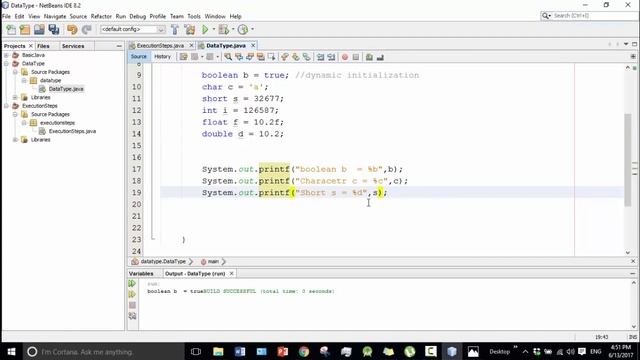
Task: Click the editor vertical scrollbar thumb
Action: pos(628,159)
